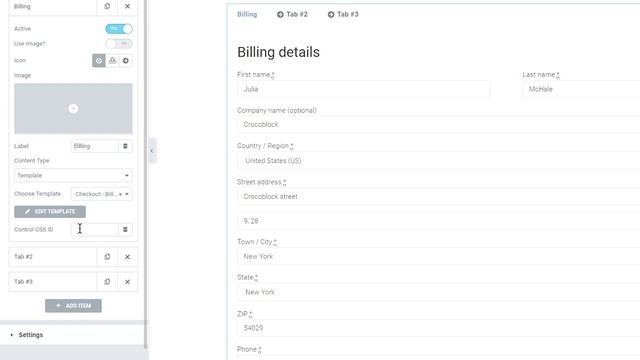Viewport: 640px width, 360px height.
Task: Expand the Tab #3 item
Action: [53, 282]
